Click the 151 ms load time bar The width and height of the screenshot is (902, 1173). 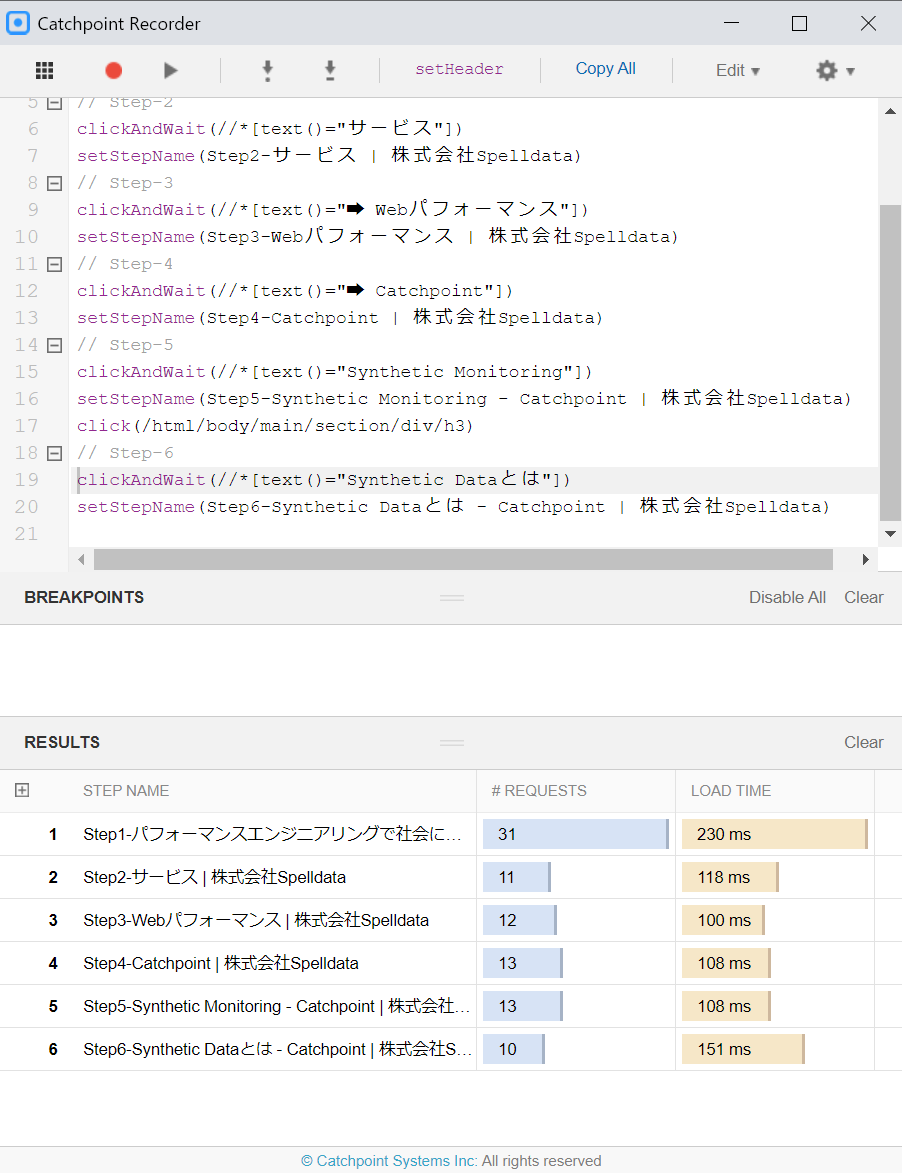tap(743, 1049)
